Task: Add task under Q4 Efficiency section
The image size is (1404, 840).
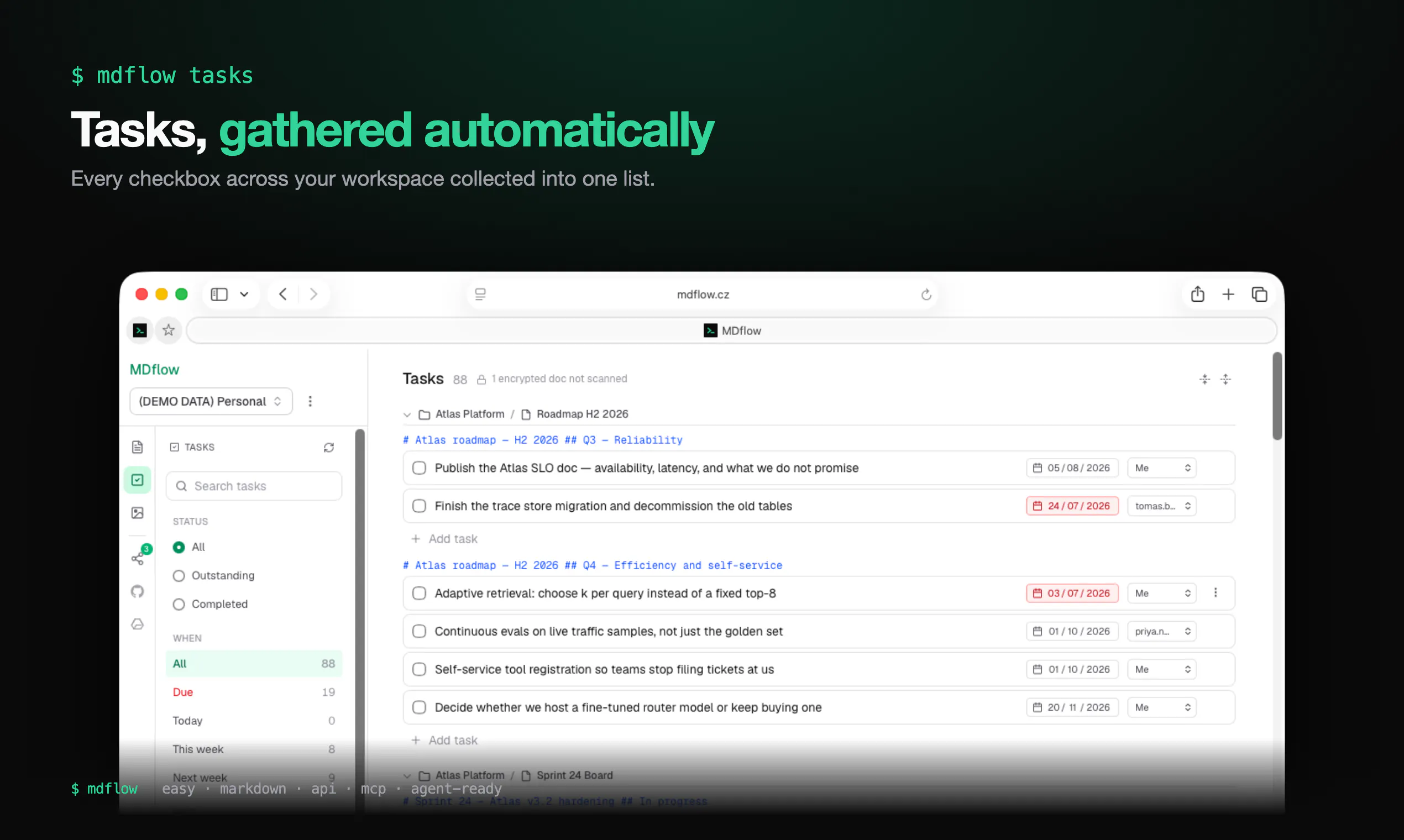Action: 444,741
